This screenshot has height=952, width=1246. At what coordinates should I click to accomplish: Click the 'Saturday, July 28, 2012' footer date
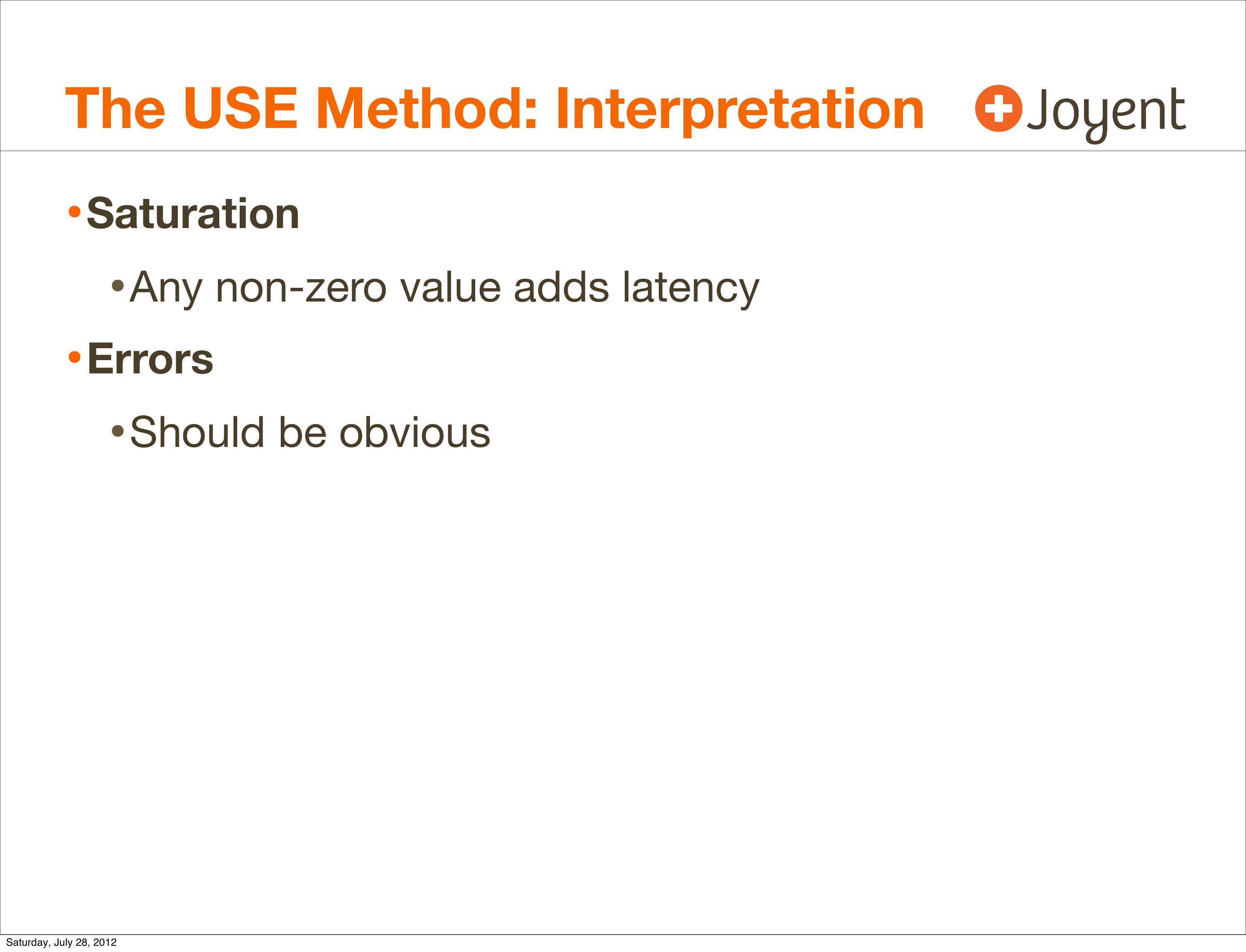[61, 942]
